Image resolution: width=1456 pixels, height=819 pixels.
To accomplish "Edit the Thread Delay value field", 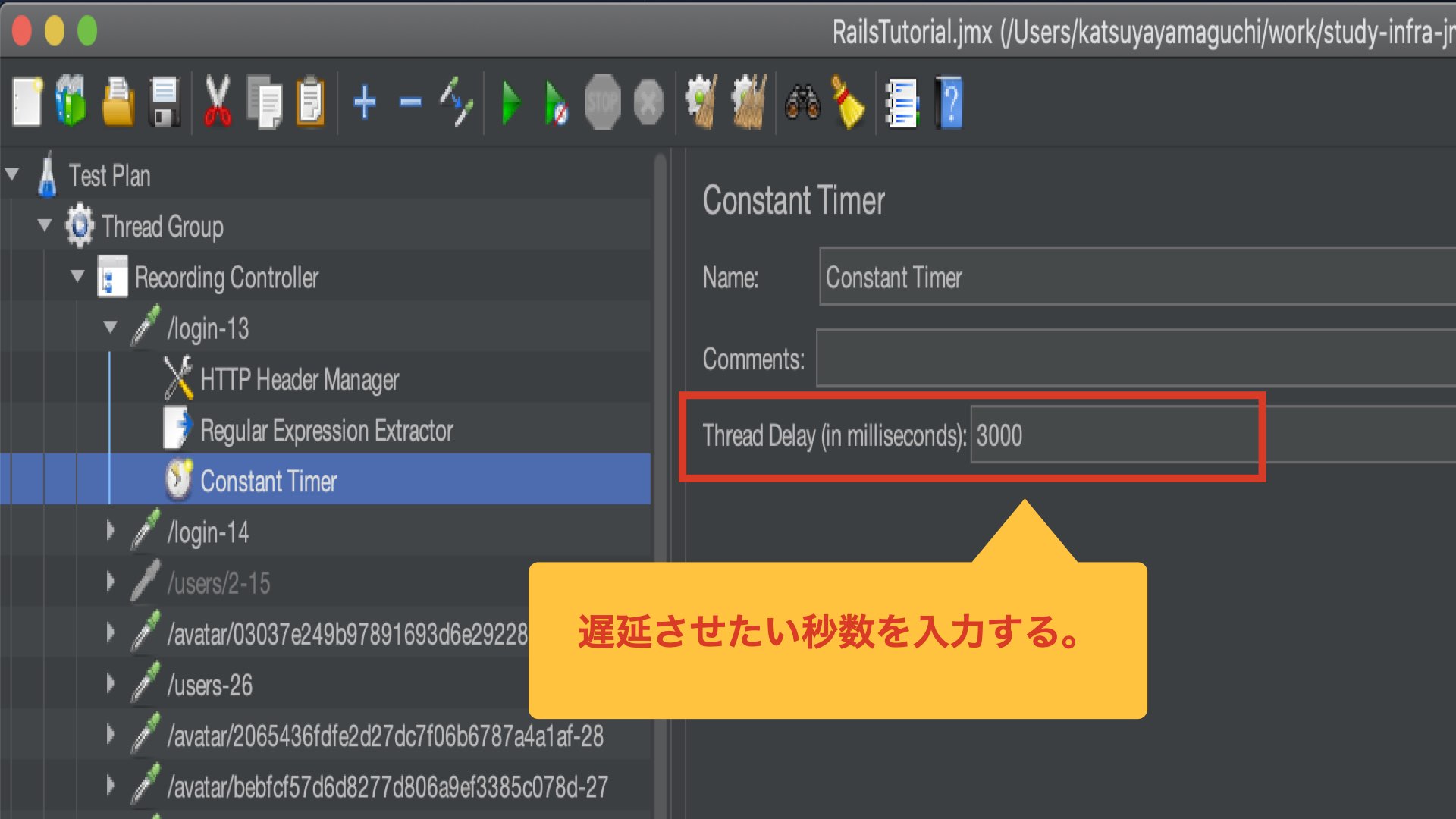I will (x=1115, y=436).
